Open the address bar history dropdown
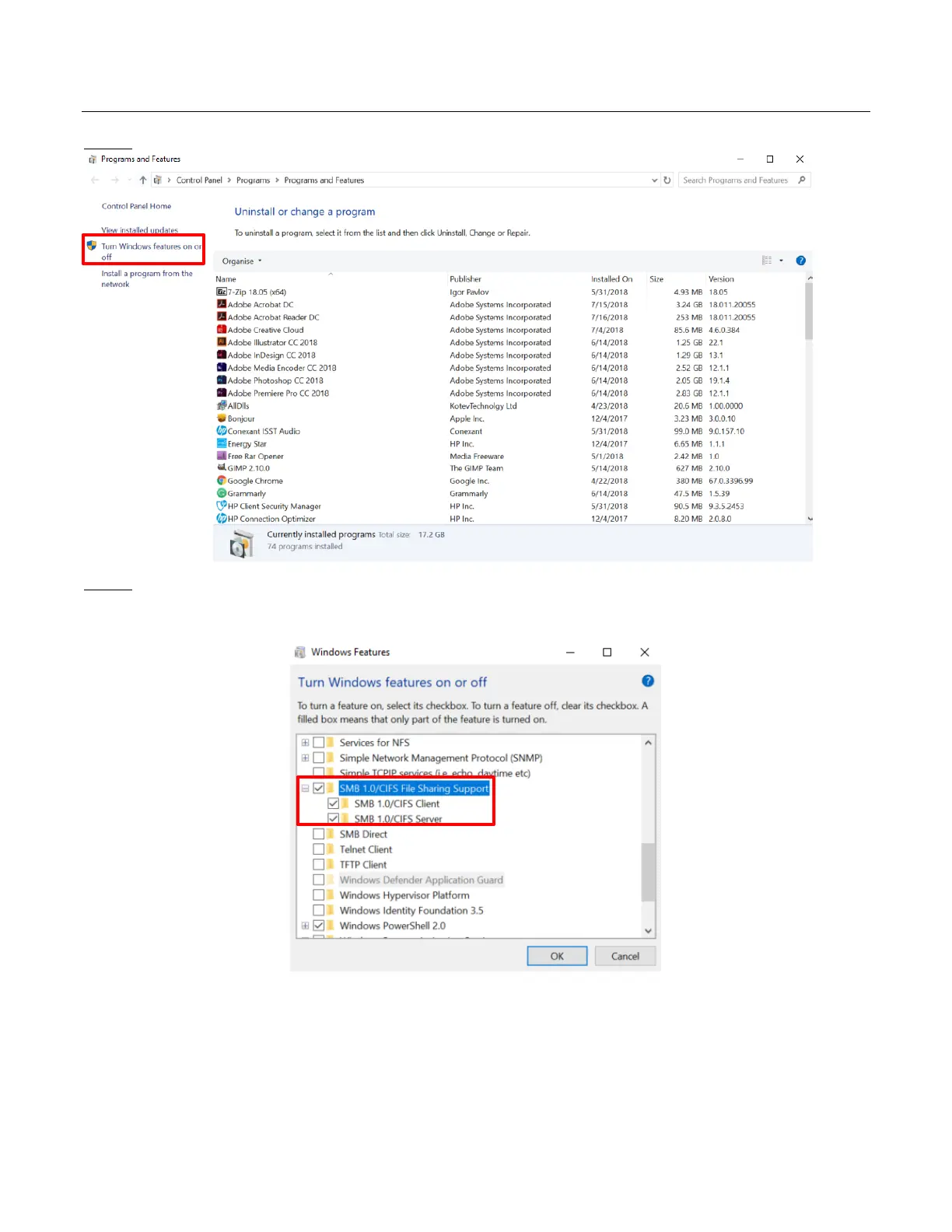The image size is (952, 1232). 654,180
